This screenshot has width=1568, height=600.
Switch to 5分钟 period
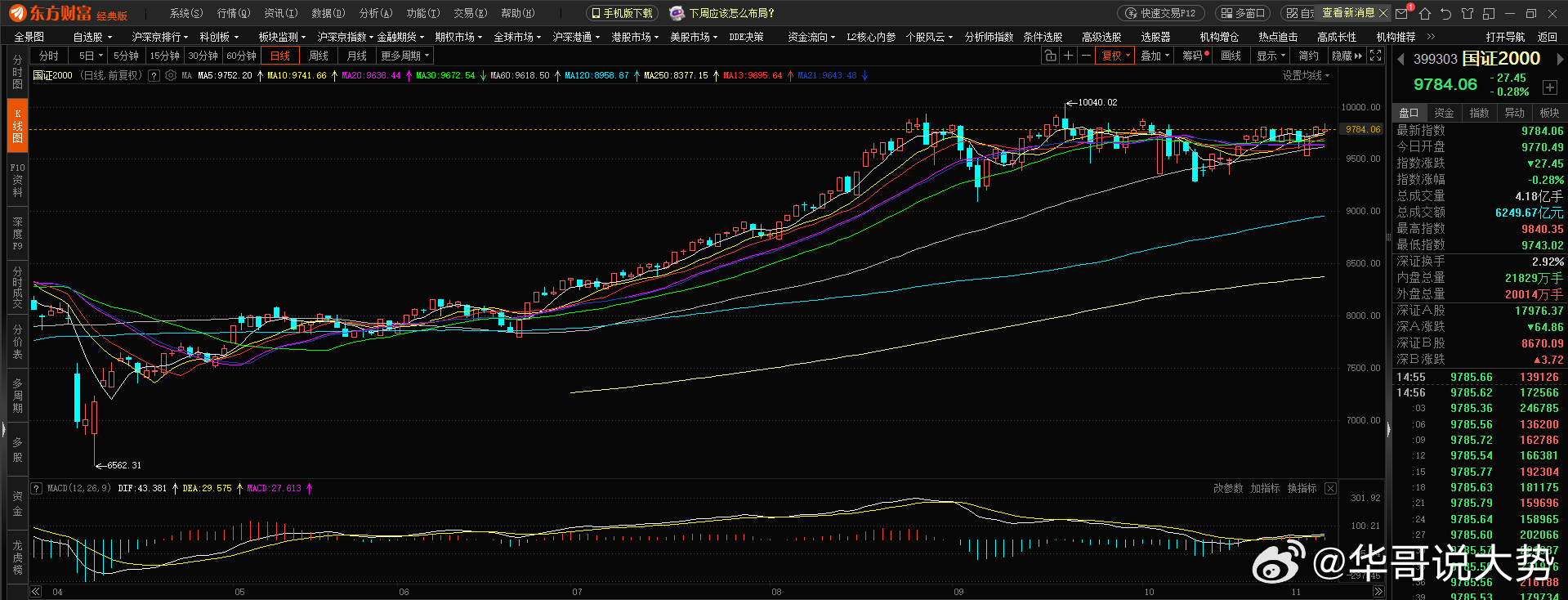pos(126,56)
